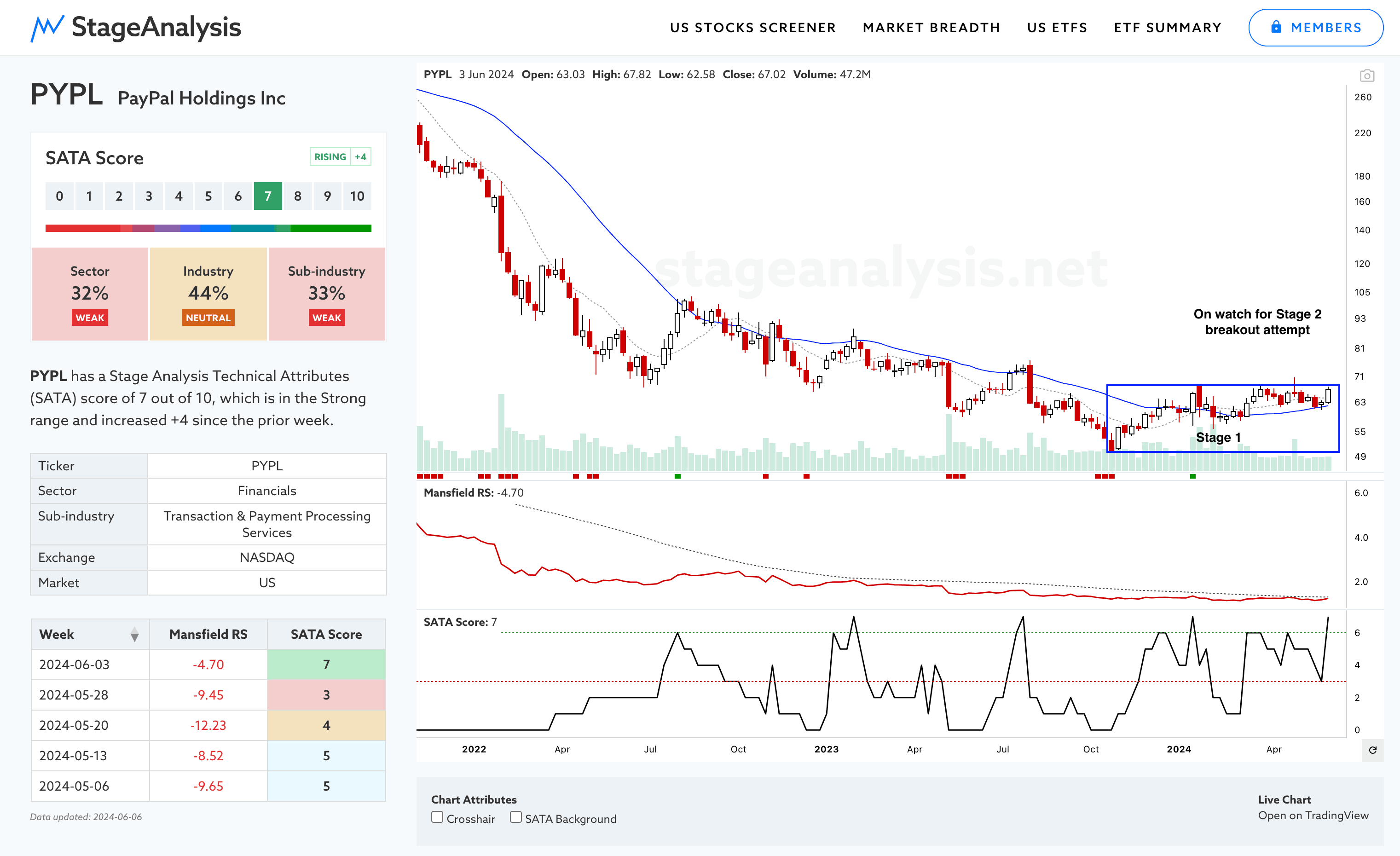Open US ETFs menu item

(x=1057, y=28)
